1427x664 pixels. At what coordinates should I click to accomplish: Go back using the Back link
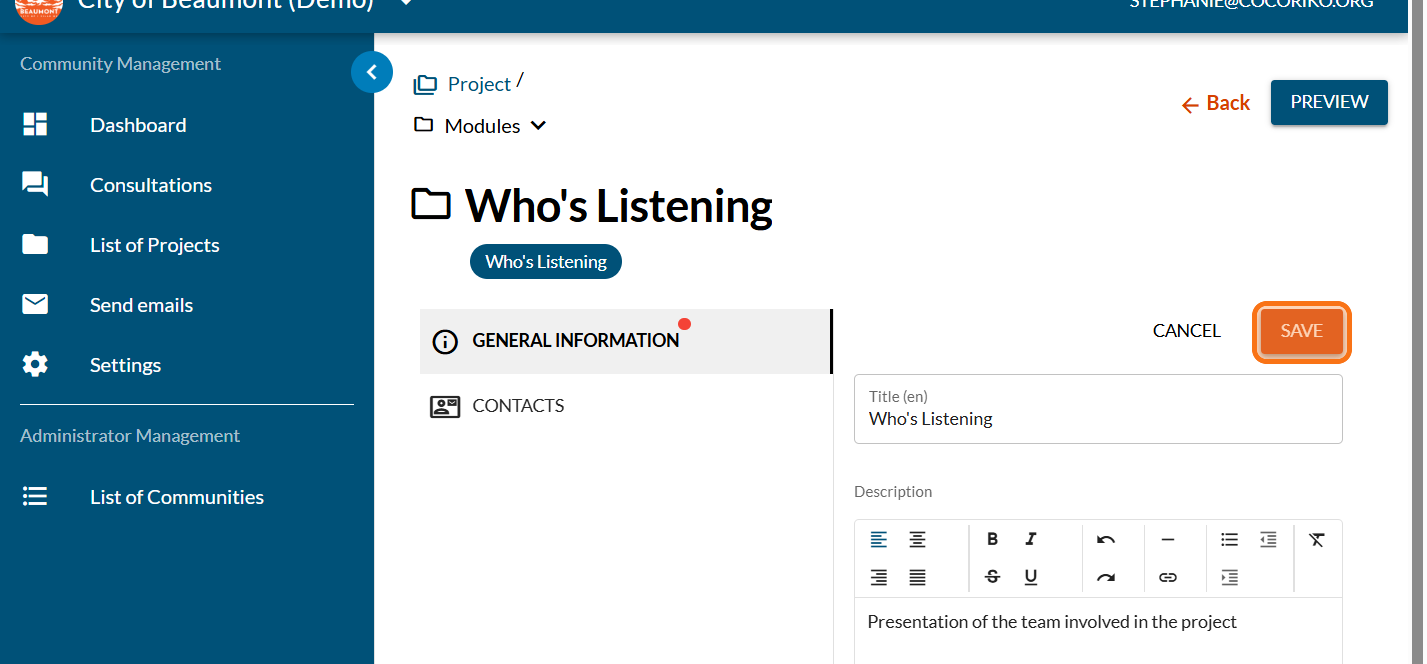1216,103
